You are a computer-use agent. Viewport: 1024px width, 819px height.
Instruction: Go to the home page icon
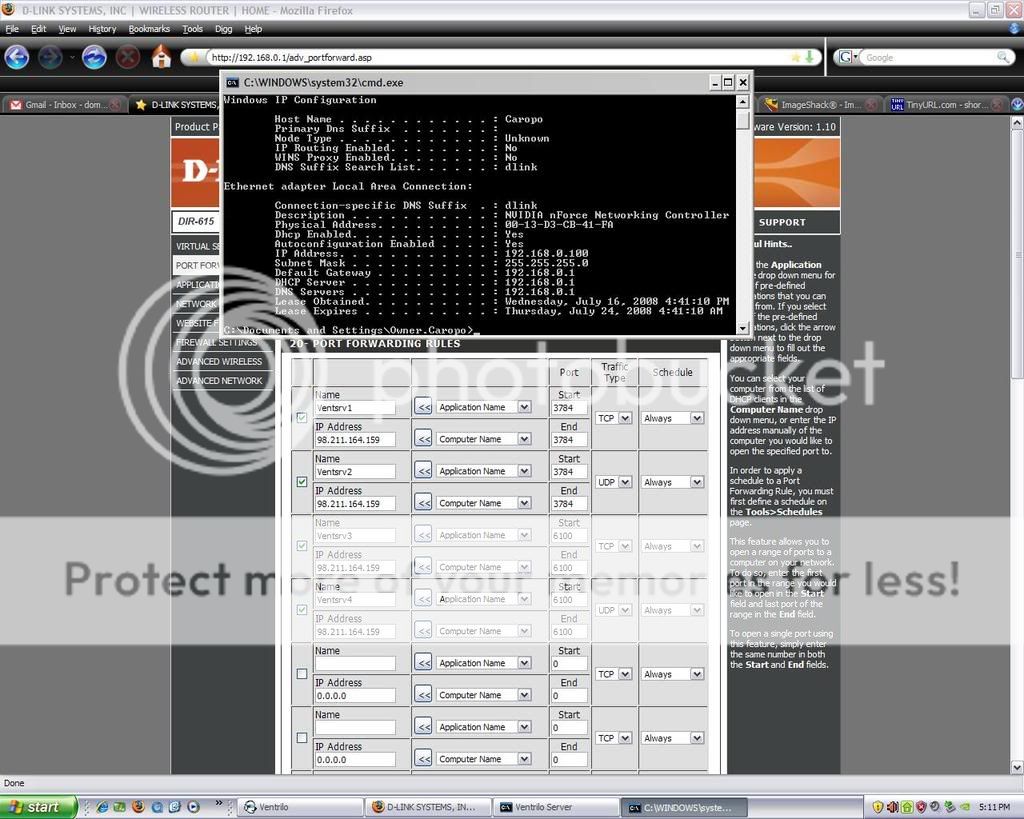(161, 57)
